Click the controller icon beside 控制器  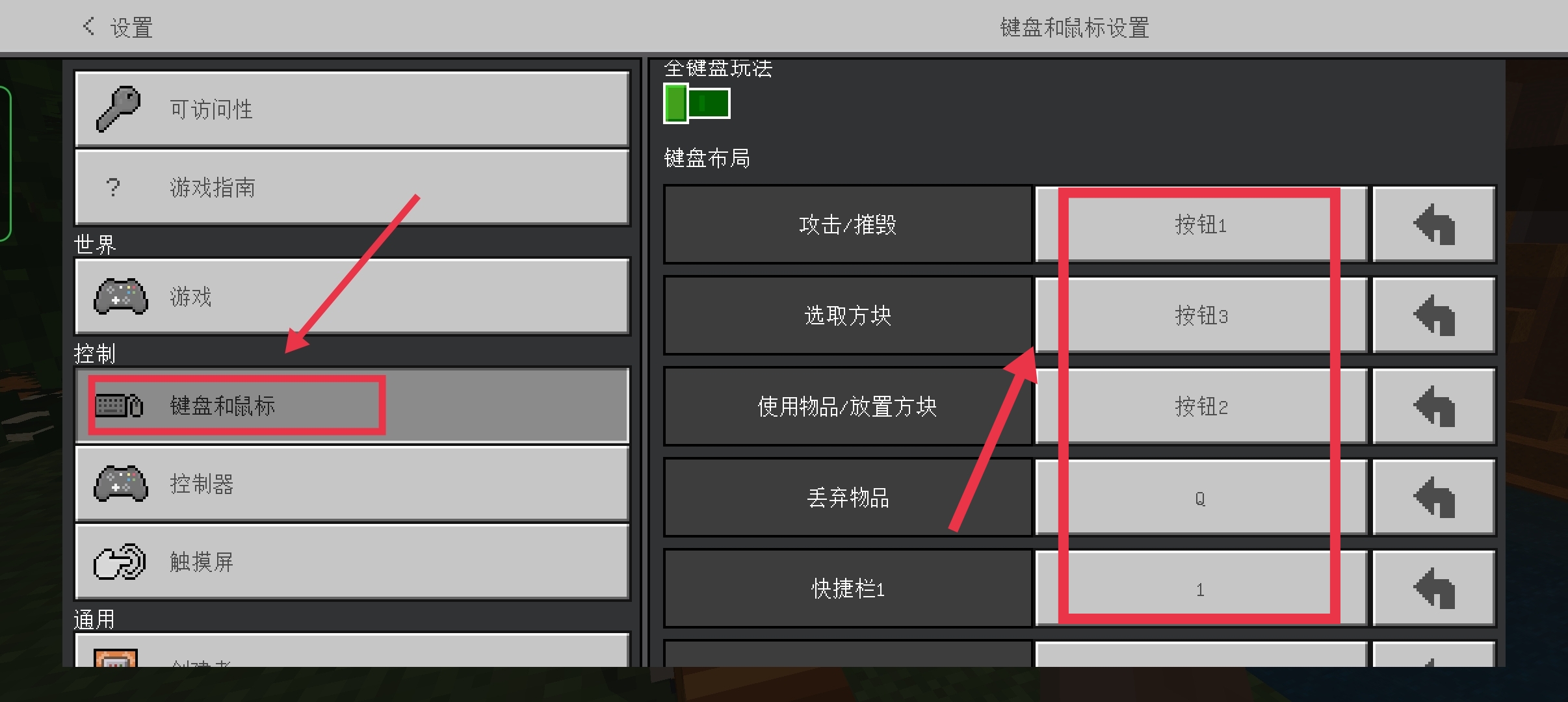(121, 484)
